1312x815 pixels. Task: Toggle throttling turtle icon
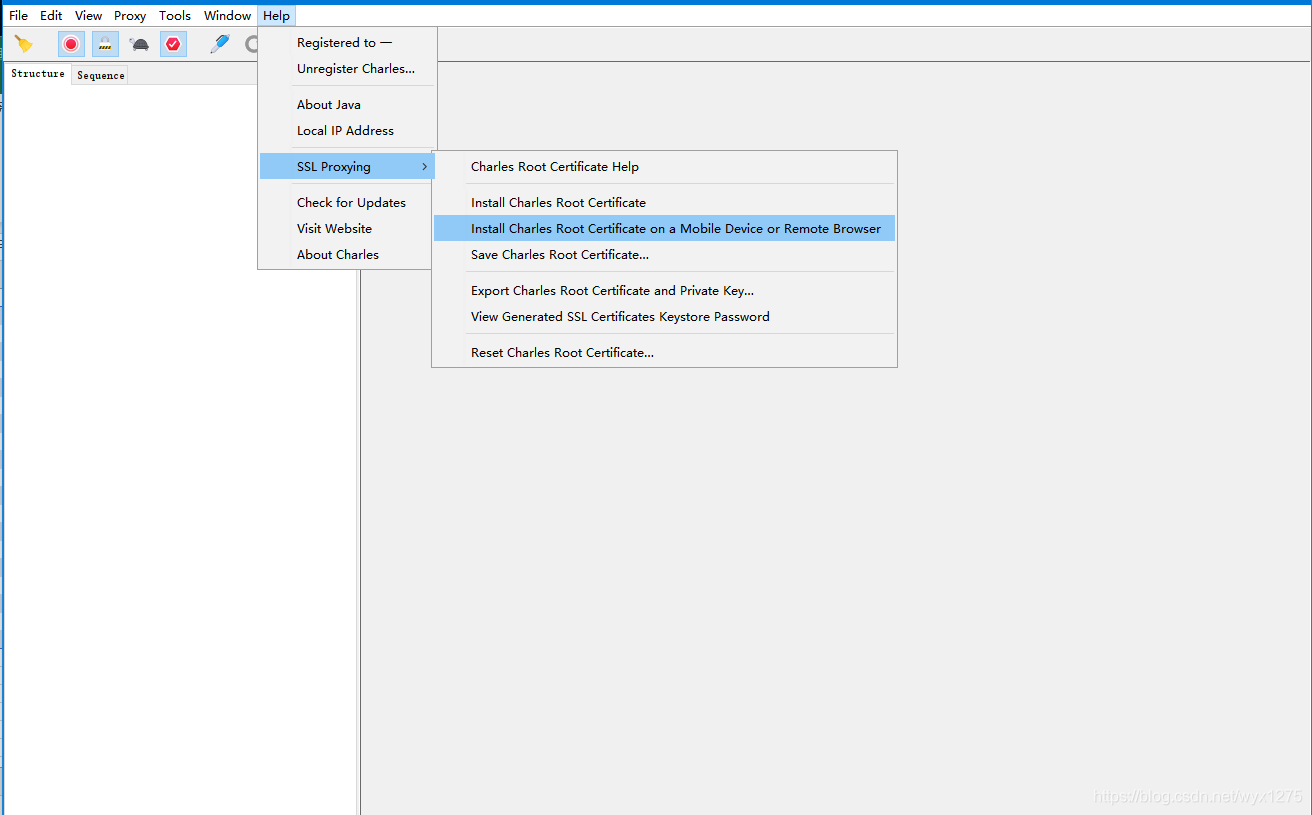[139, 44]
